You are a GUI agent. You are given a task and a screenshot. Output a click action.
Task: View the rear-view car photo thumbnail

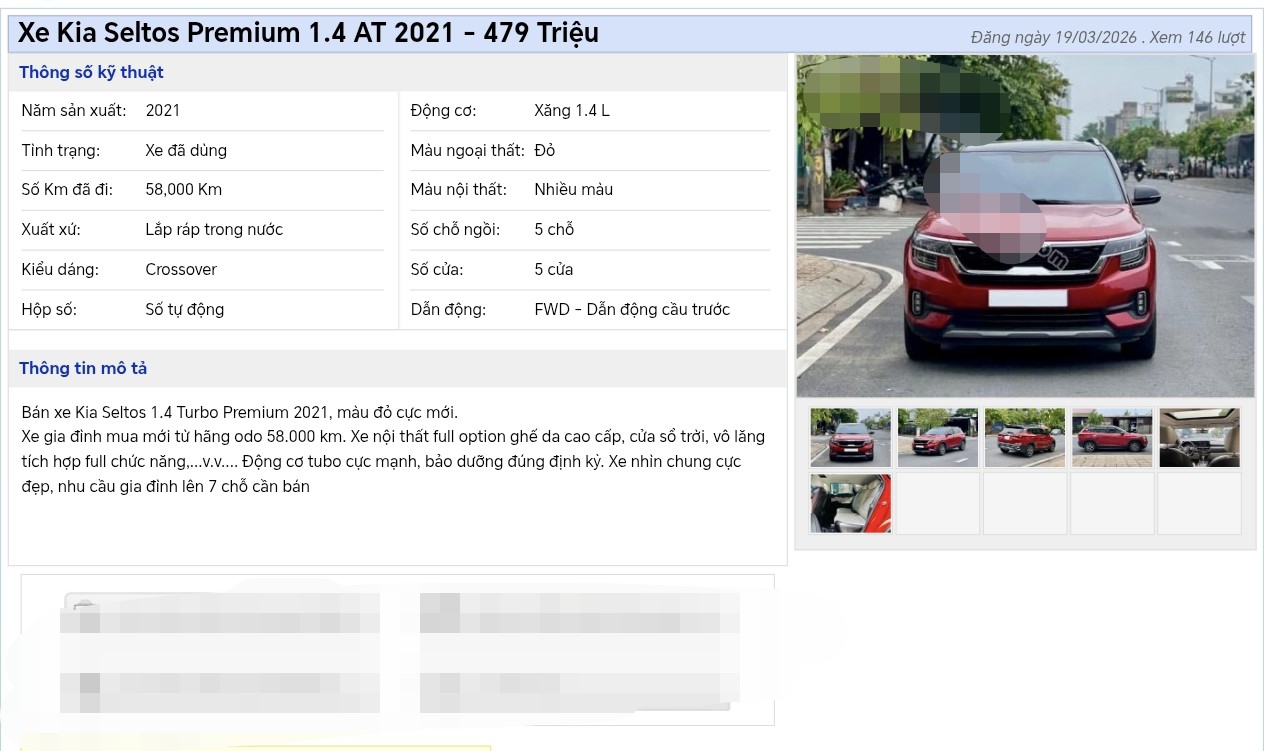click(1025, 437)
